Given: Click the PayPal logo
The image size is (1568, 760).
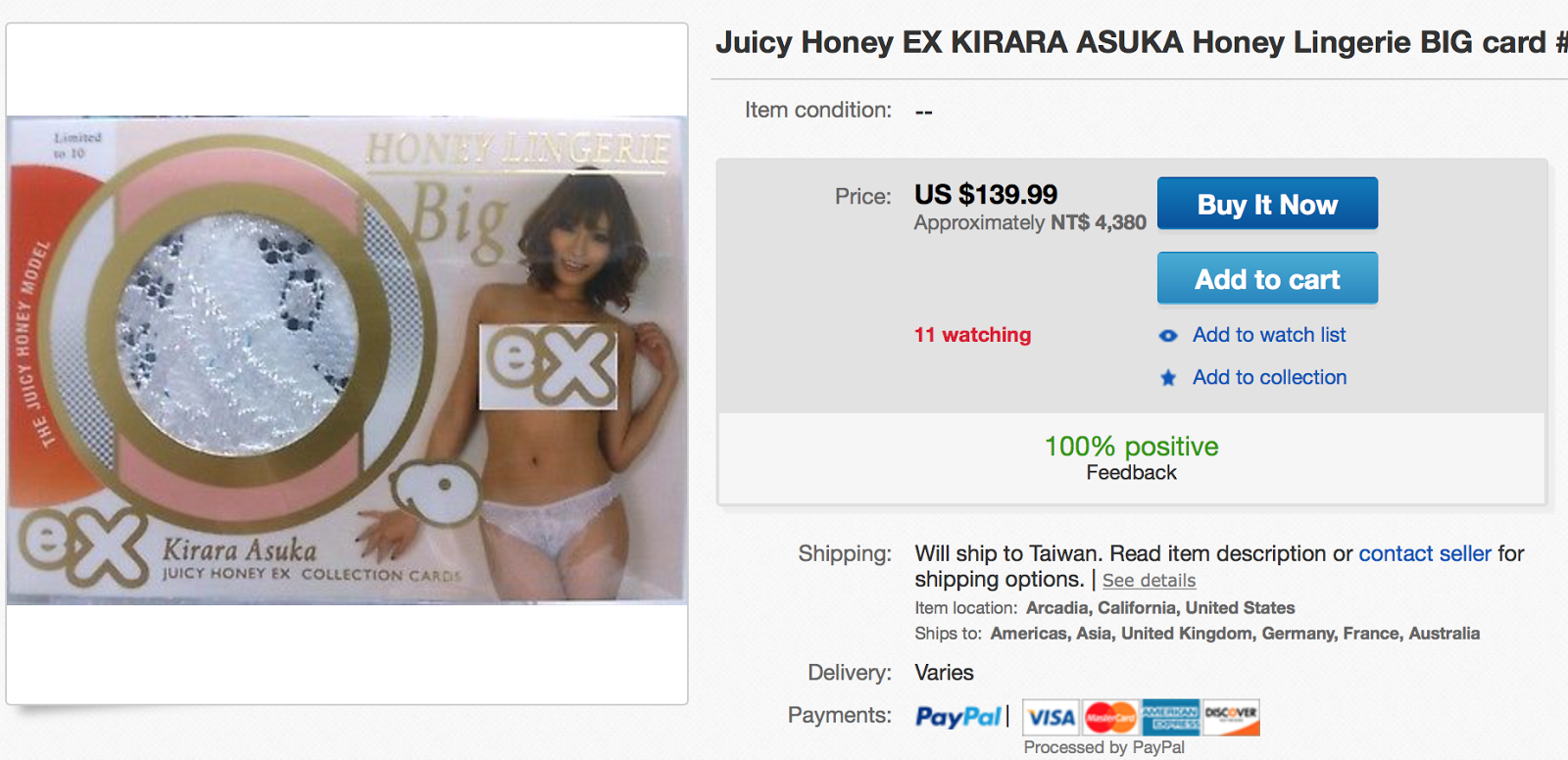Looking at the screenshot, I should (x=958, y=717).
